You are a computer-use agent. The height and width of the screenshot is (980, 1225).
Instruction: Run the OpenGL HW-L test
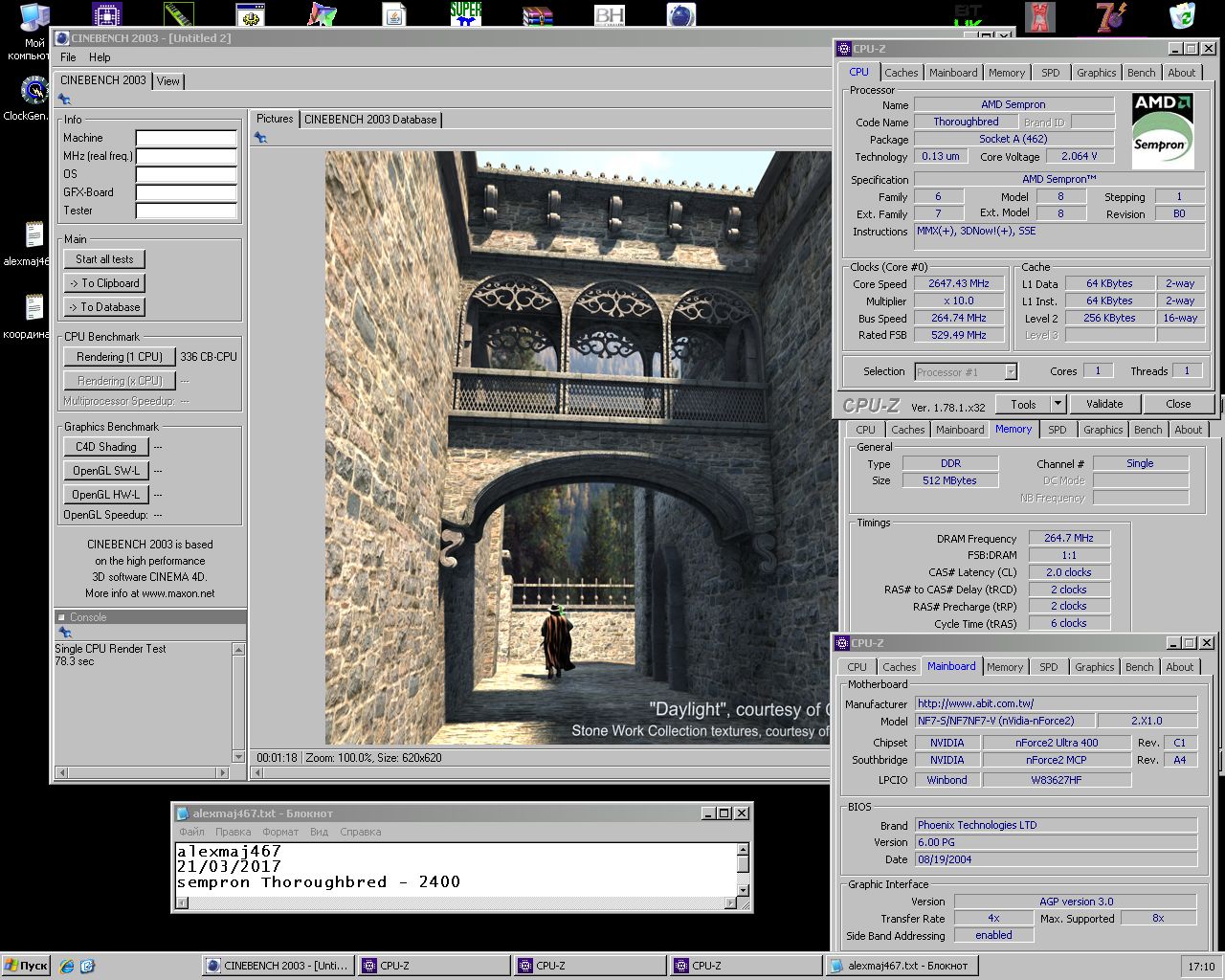[x=106, y=495]
